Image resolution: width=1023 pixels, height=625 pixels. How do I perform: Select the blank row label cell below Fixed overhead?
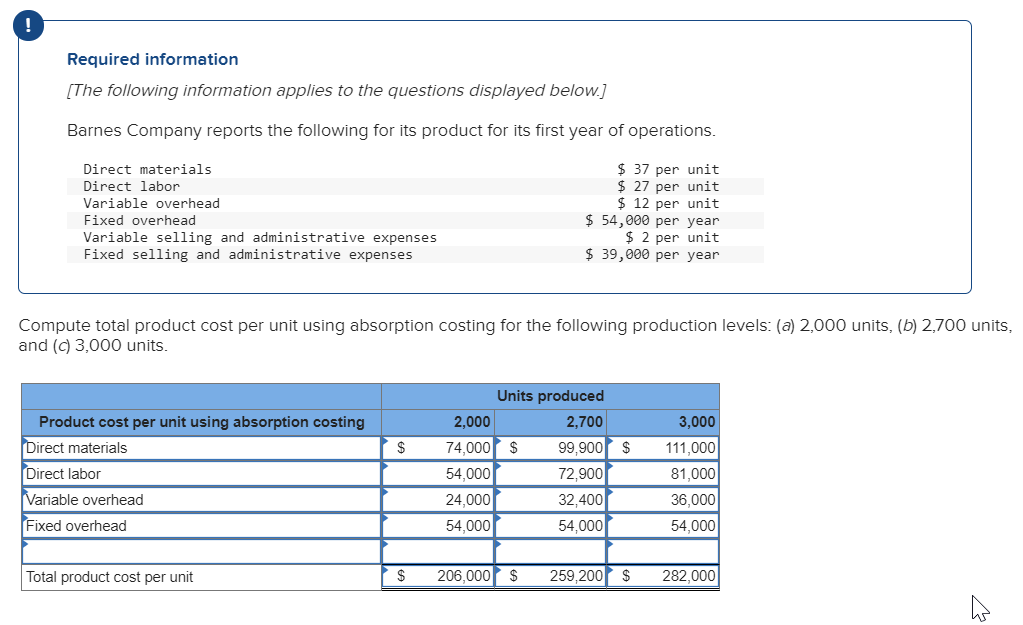(201, 551)
